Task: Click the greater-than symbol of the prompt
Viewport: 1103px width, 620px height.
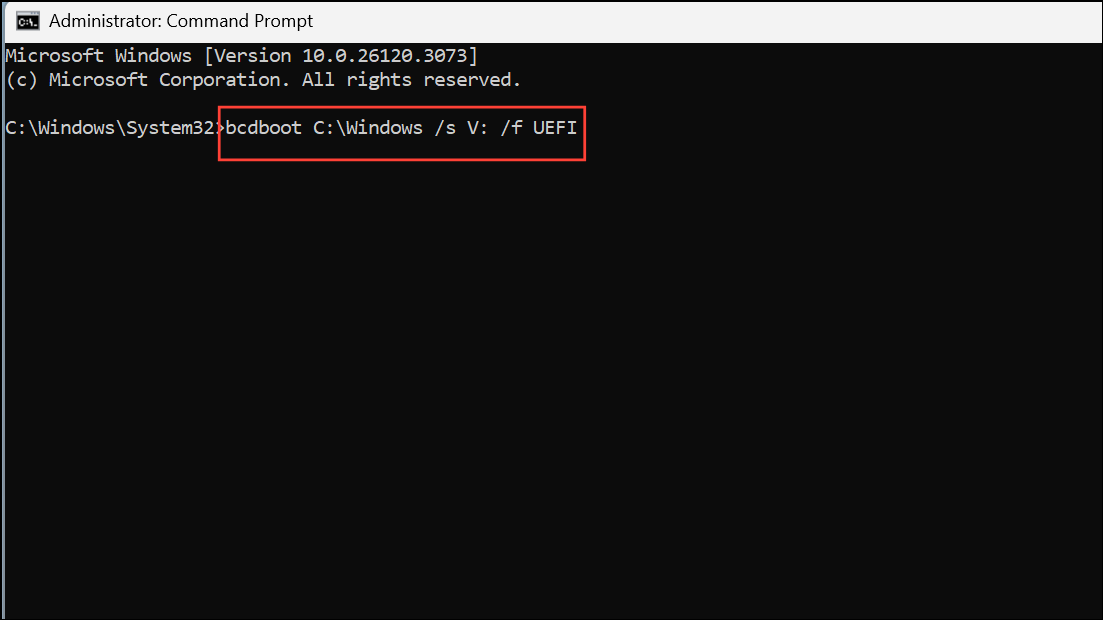Action: pos(220,128)
